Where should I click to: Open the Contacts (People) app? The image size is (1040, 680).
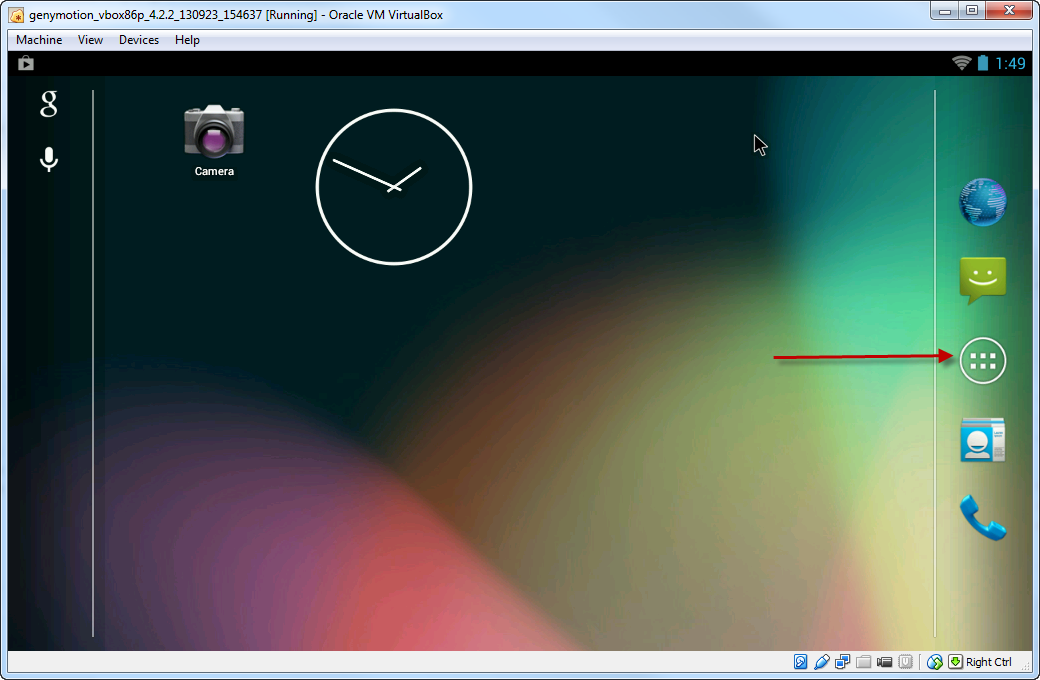(982, 440)
